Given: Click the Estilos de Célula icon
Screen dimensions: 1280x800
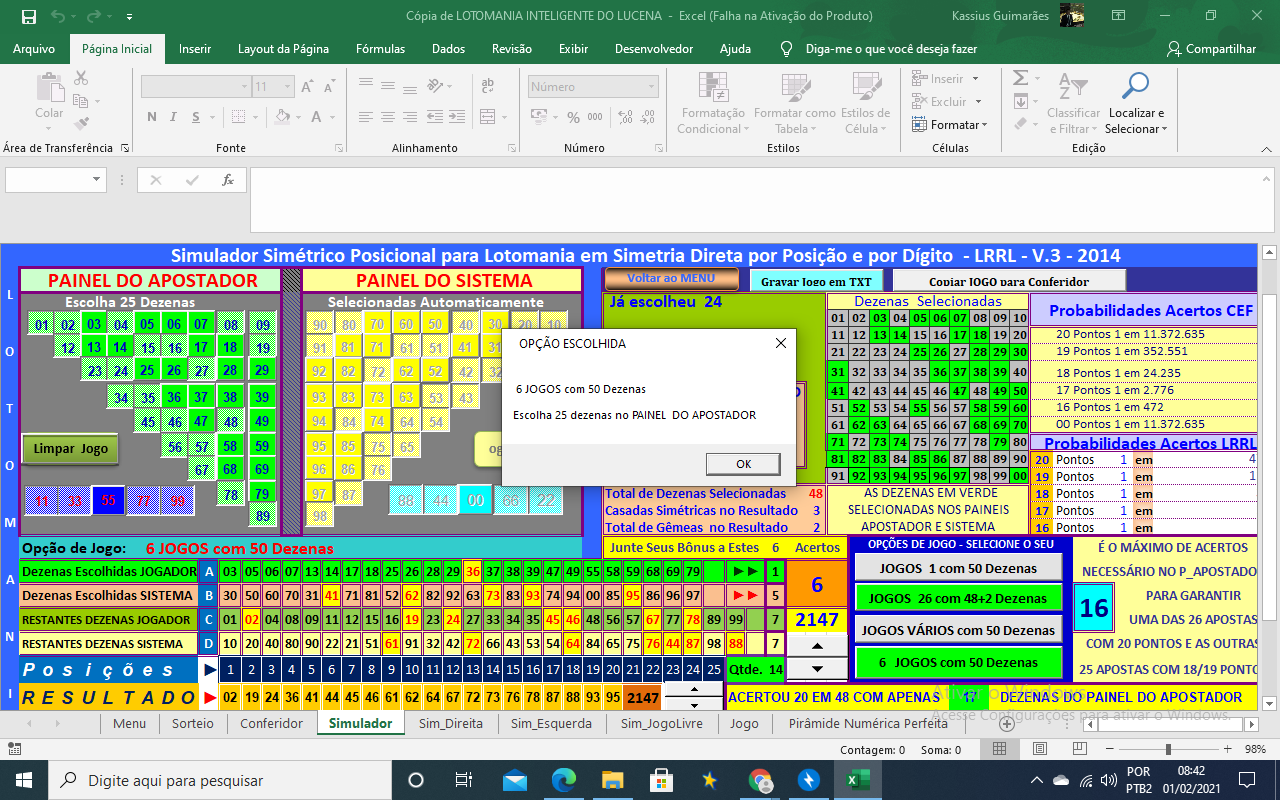Looking at the screenshot, I should point(864,89).
